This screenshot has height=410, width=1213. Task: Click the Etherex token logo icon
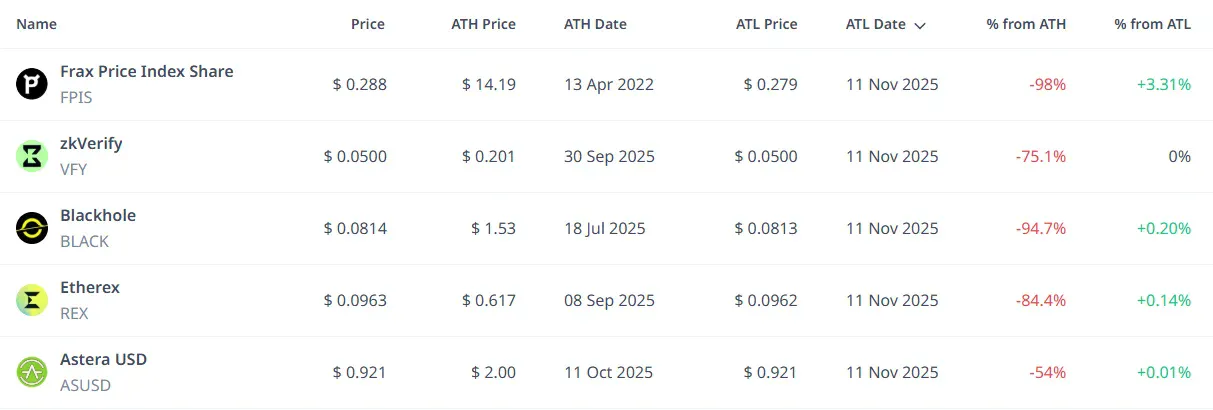[x=32, y=300]
